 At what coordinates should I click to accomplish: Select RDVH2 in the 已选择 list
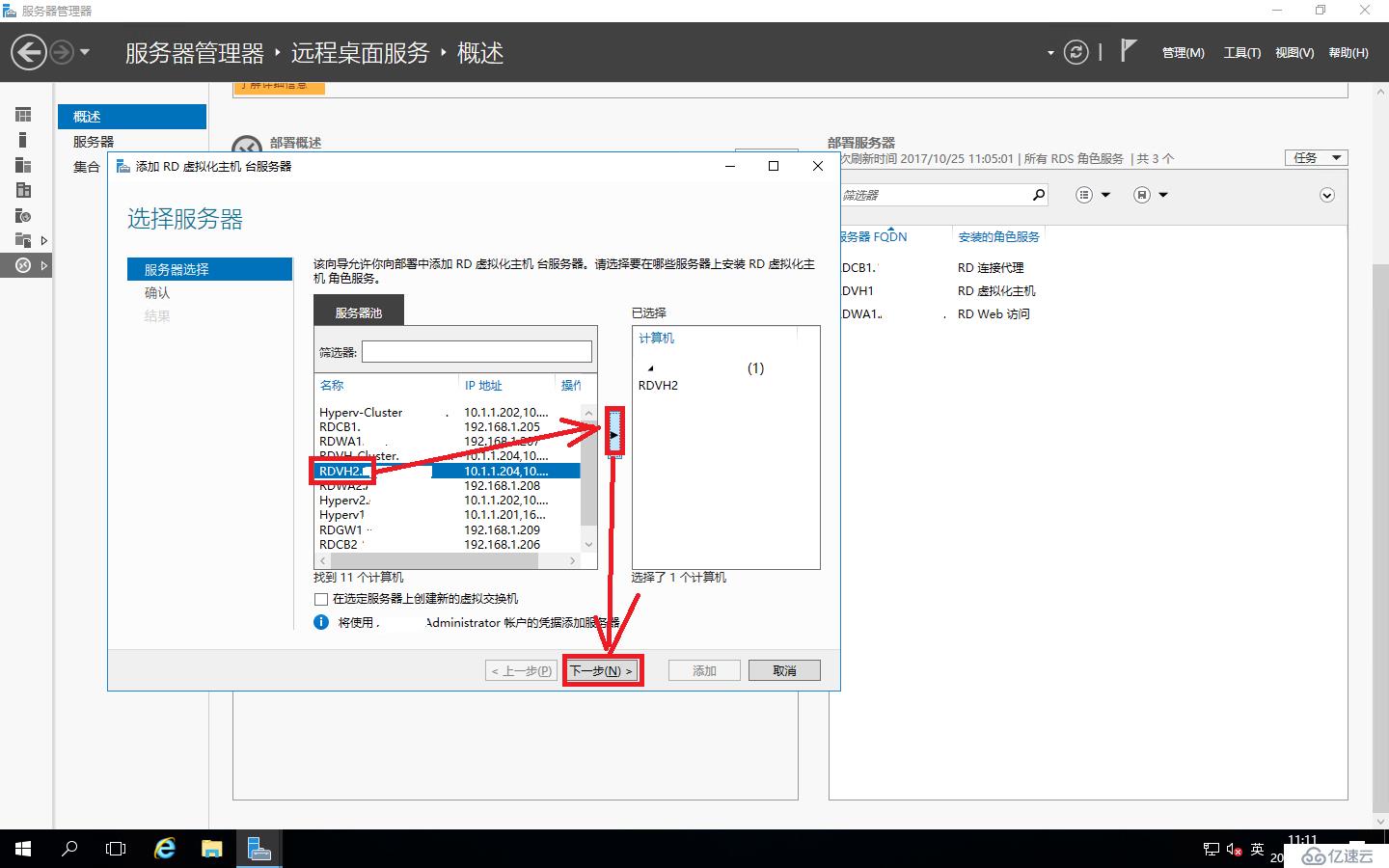point(659,385)
